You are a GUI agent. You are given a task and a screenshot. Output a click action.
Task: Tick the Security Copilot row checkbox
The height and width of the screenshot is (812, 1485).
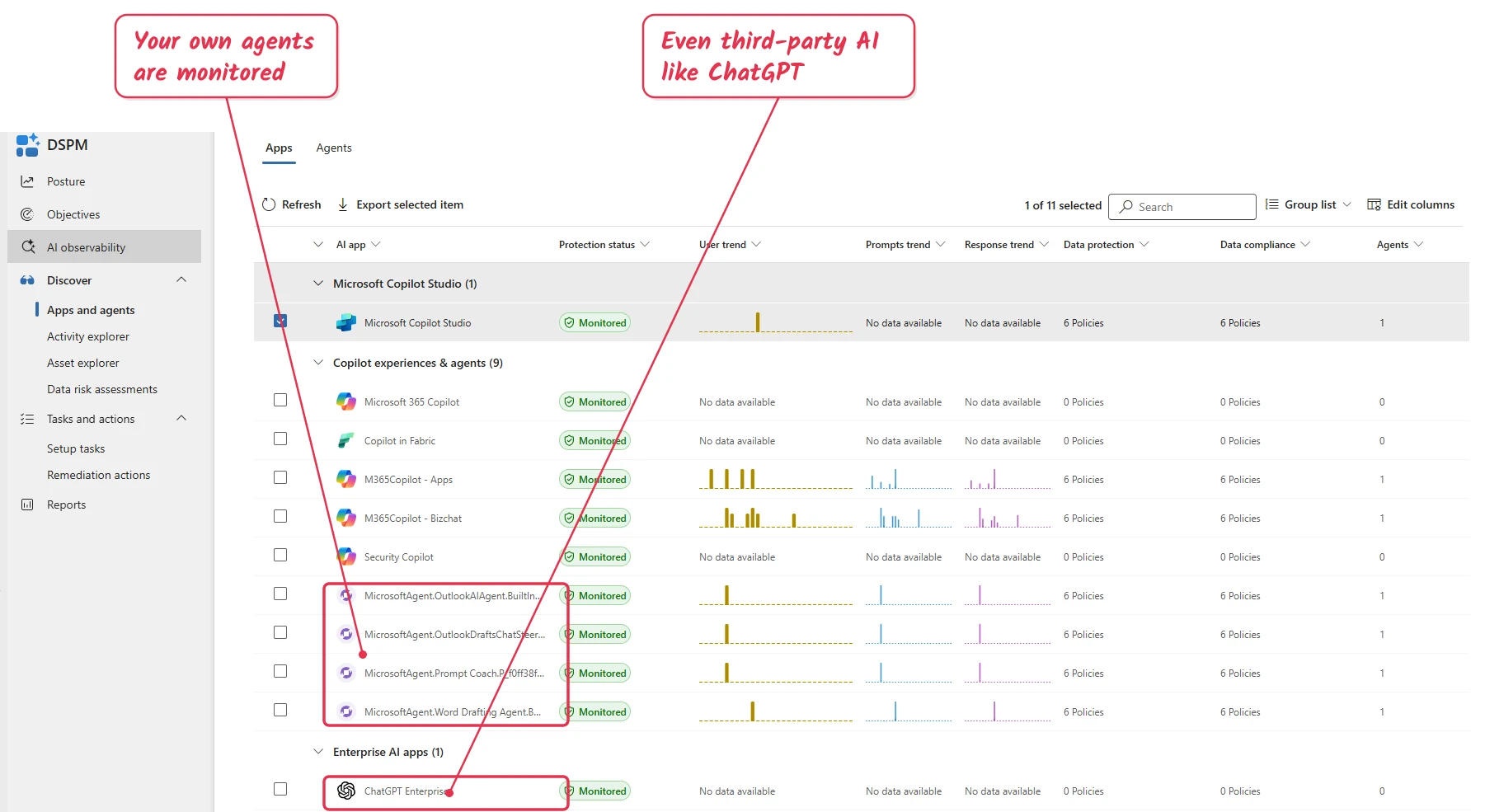coord(280,555)
